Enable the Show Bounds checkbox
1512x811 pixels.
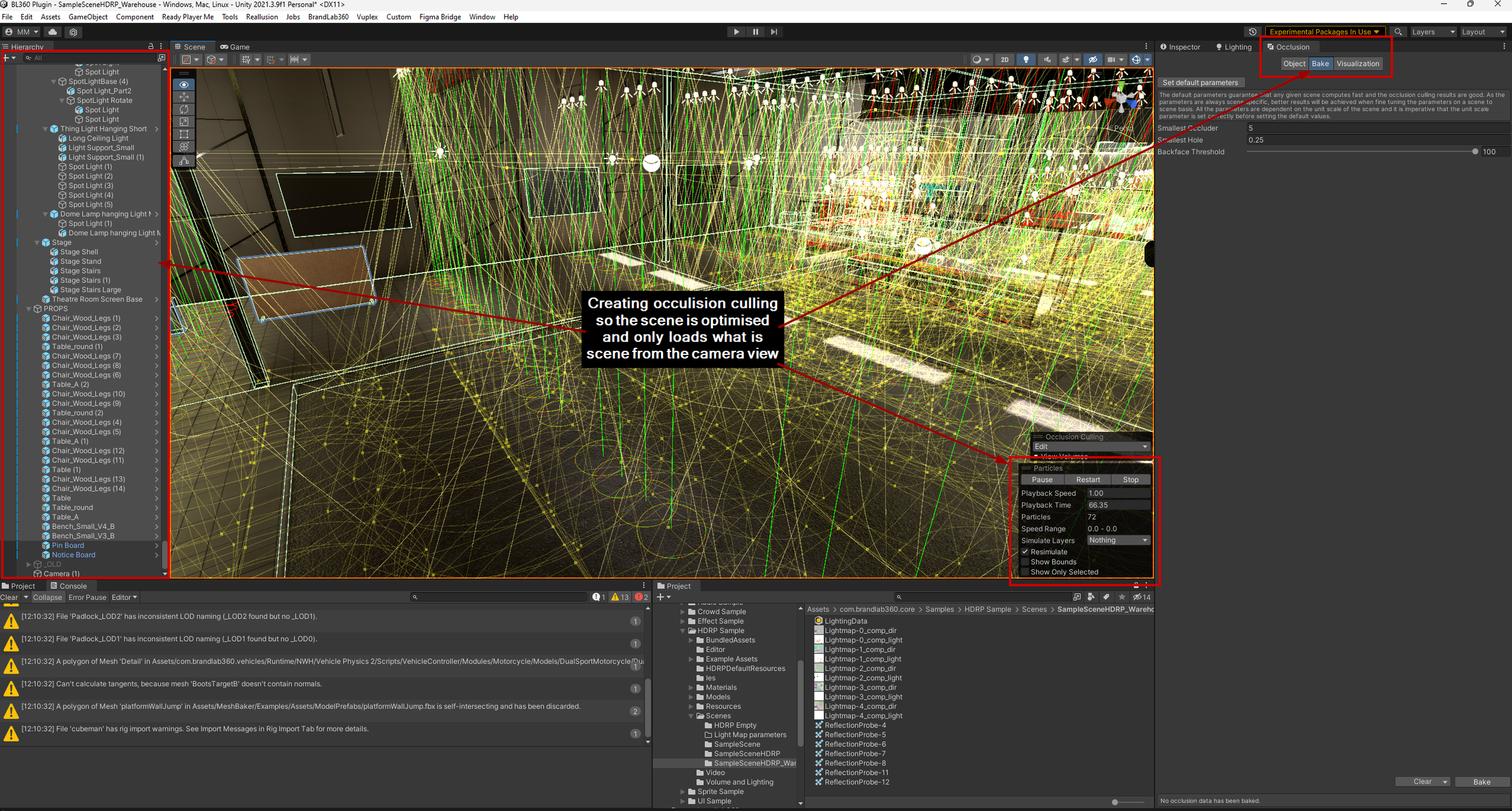click(x=1025, y=562)
